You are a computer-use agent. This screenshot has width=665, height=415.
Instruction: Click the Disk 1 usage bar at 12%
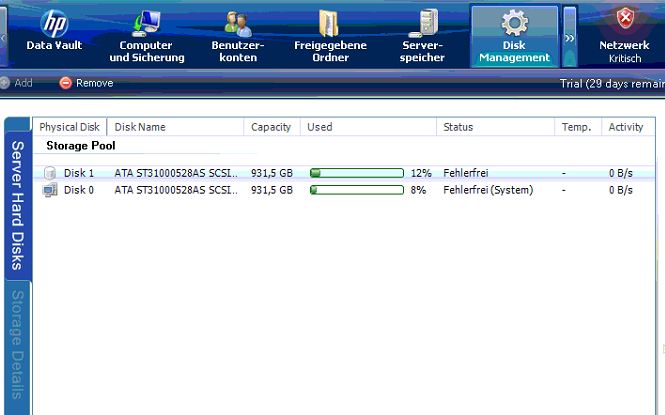pos(357,173)
